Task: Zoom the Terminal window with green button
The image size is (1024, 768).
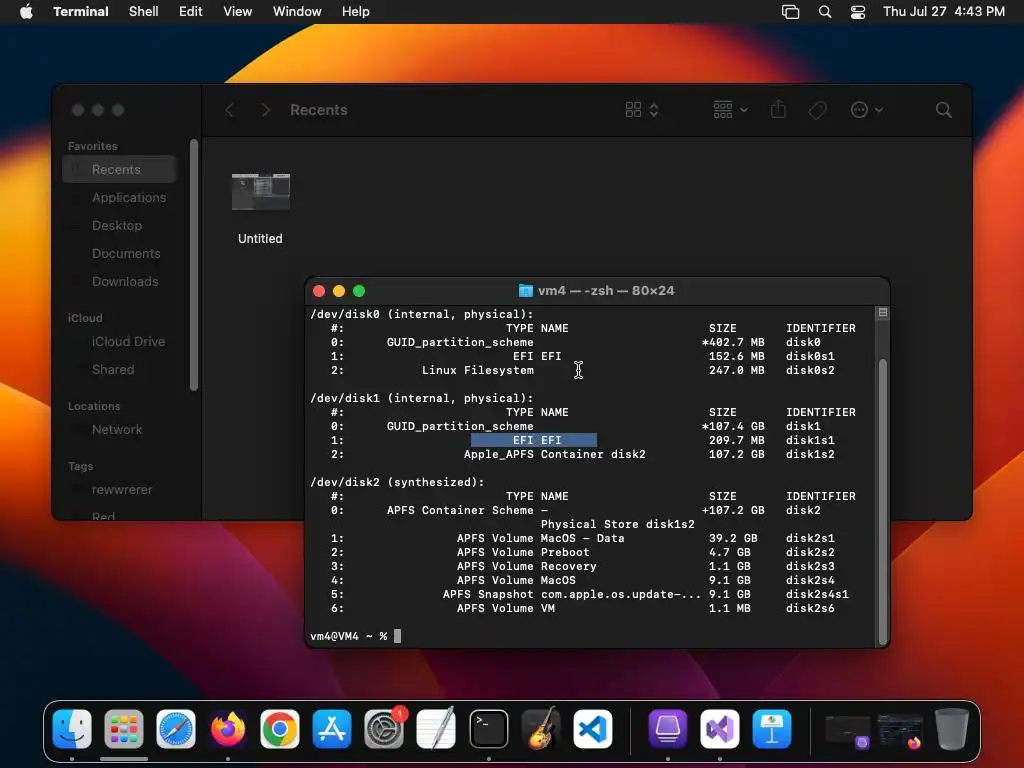Action: point(359,291)
